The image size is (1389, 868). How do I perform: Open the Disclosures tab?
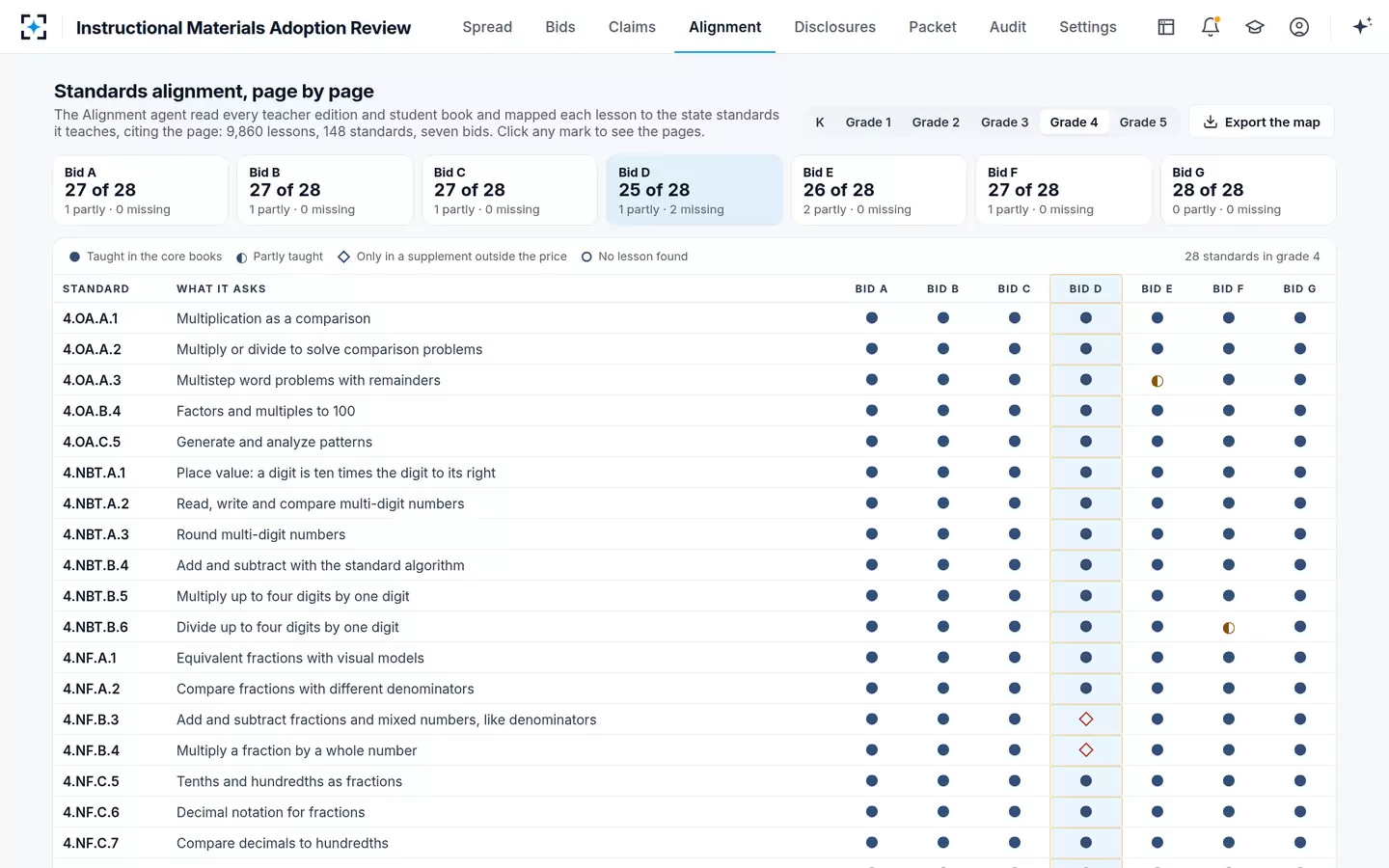[835, 27]
